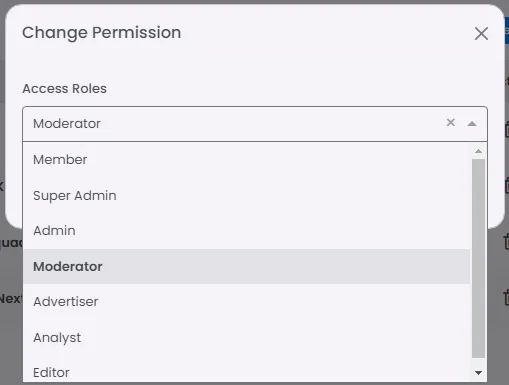Choose the Advertiser role

tap(246, 302)
